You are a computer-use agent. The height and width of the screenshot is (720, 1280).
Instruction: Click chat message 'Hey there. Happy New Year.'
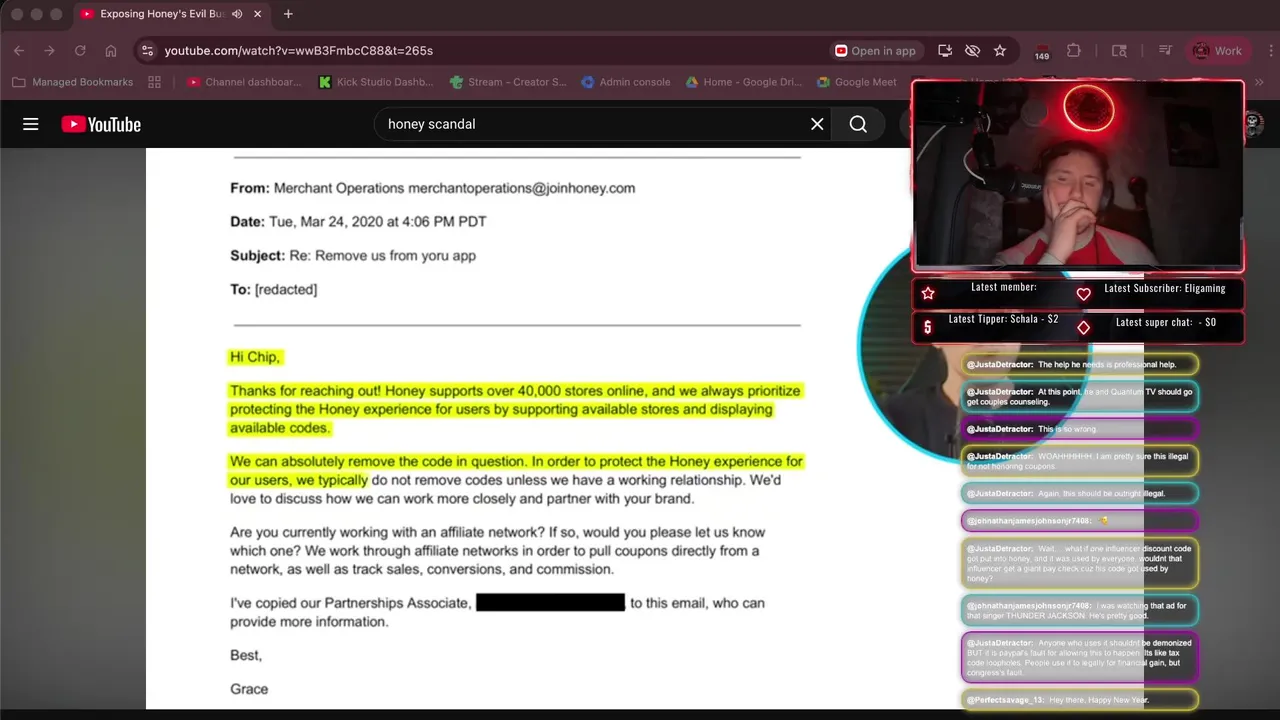coord(1079,700)
